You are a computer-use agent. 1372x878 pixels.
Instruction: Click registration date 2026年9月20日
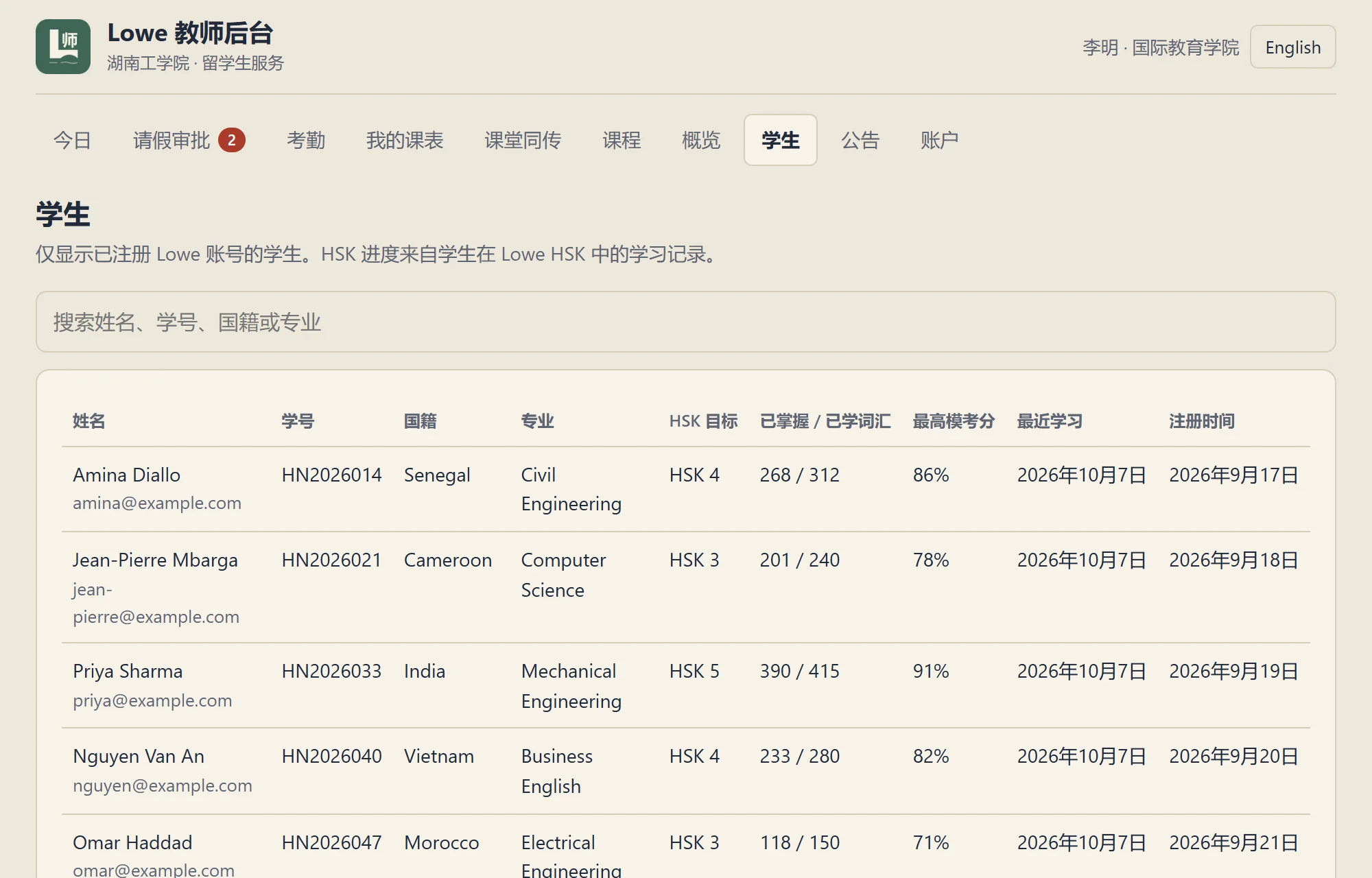pos(1233,756)
